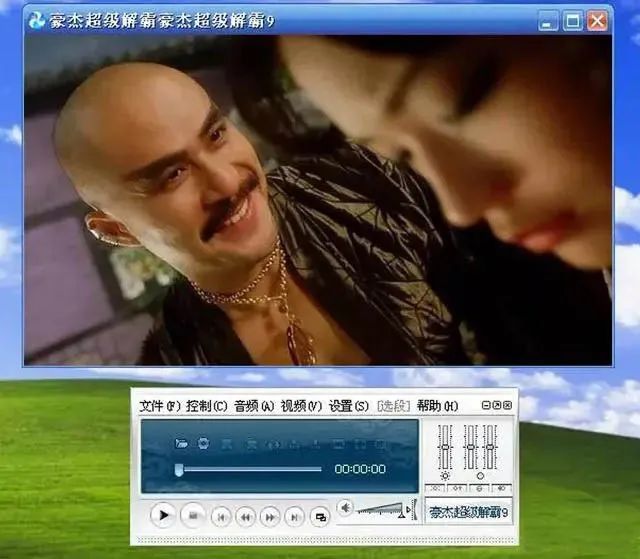
Task: Click the circle icon under the right sliders
Action: [x=480, y=476]
